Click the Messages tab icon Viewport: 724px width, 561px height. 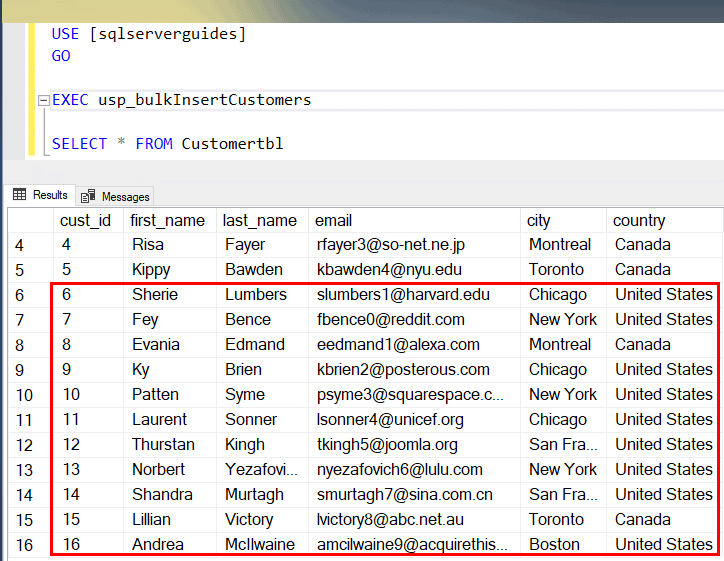pyautogui.click(x=88, y=196)
